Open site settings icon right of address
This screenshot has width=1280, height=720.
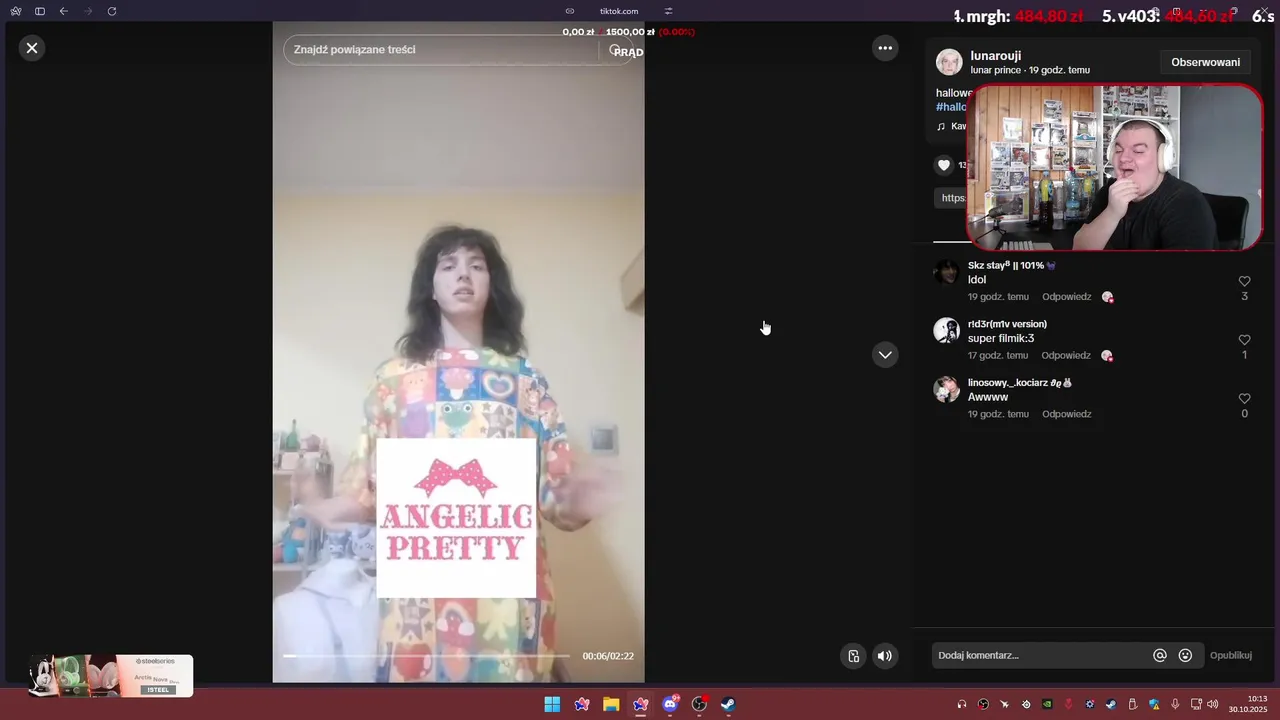tap(669, 11)
